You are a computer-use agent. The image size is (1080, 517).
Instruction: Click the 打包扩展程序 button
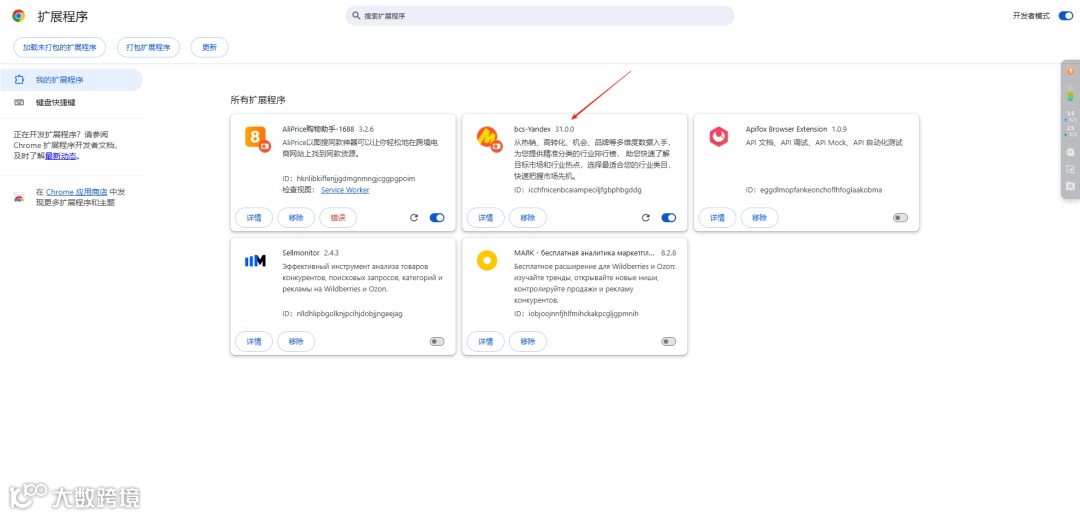pos(148,48)
